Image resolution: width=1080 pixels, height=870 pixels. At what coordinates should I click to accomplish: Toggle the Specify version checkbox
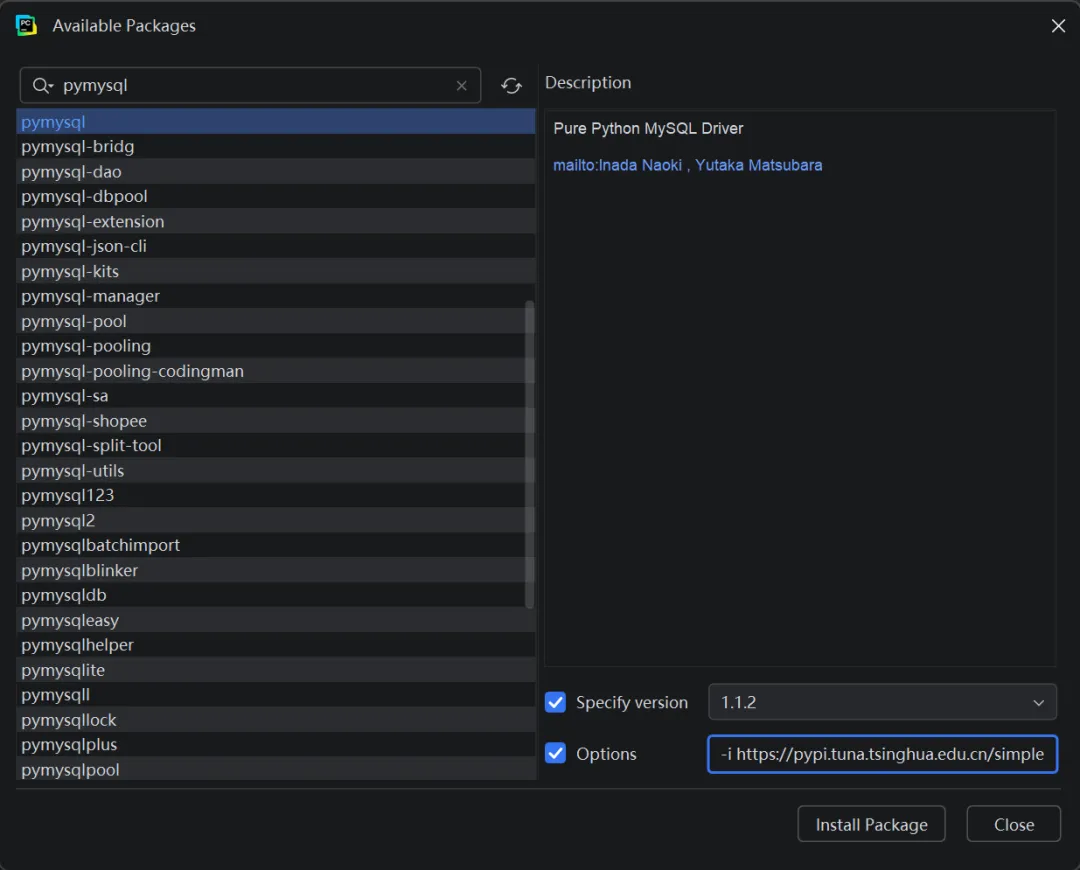[555, 702]
